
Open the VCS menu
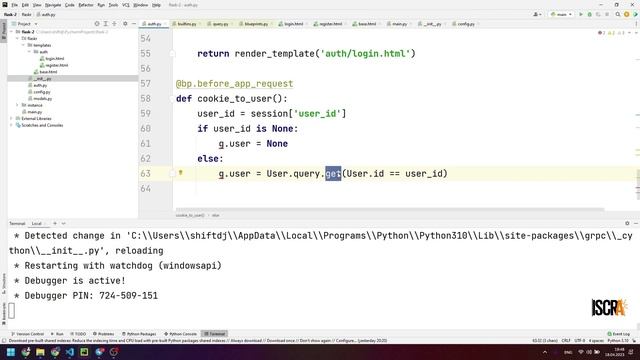point(126,5)
